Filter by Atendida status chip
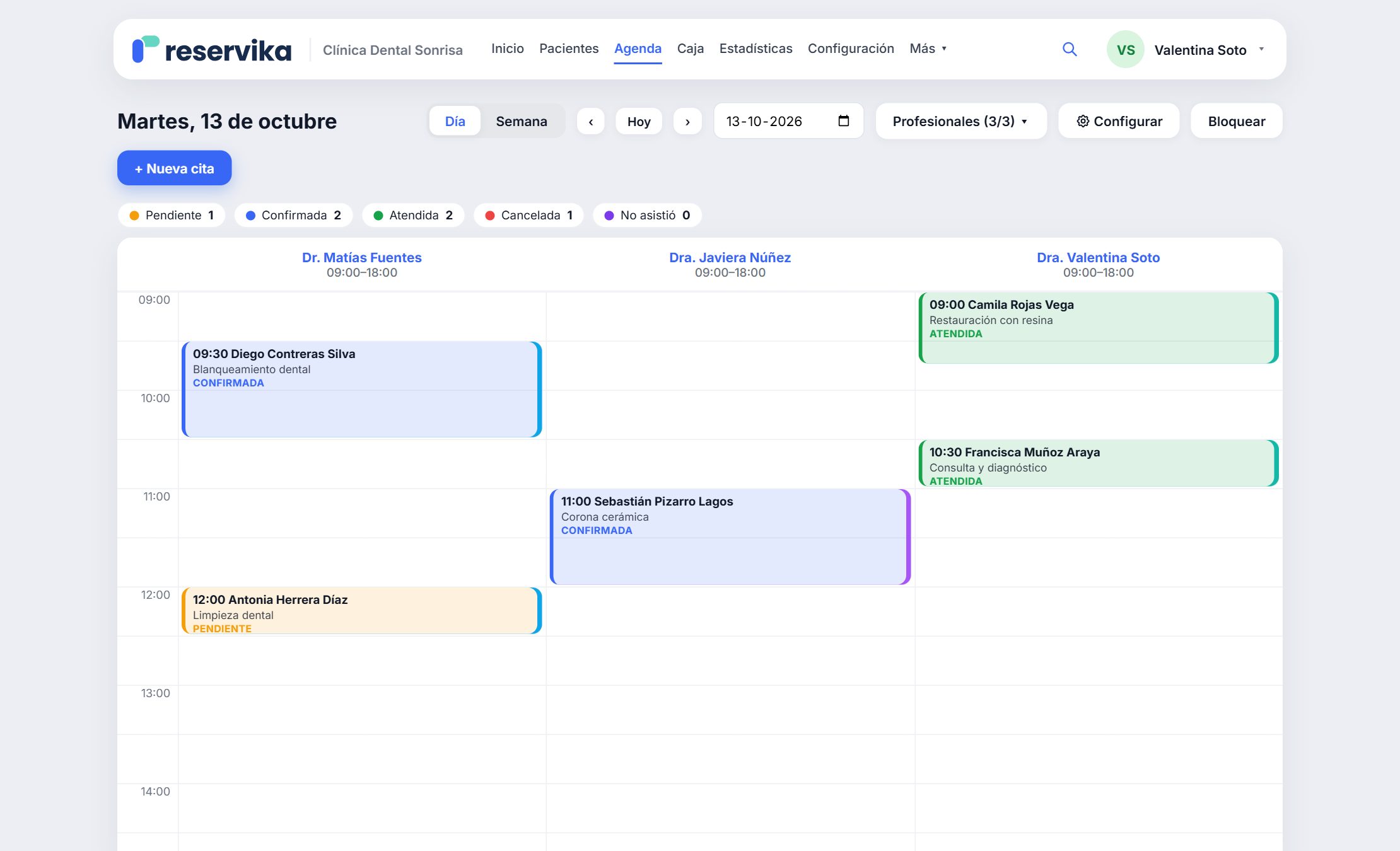This screenshot has height=851, width=1400. point(413,215)
